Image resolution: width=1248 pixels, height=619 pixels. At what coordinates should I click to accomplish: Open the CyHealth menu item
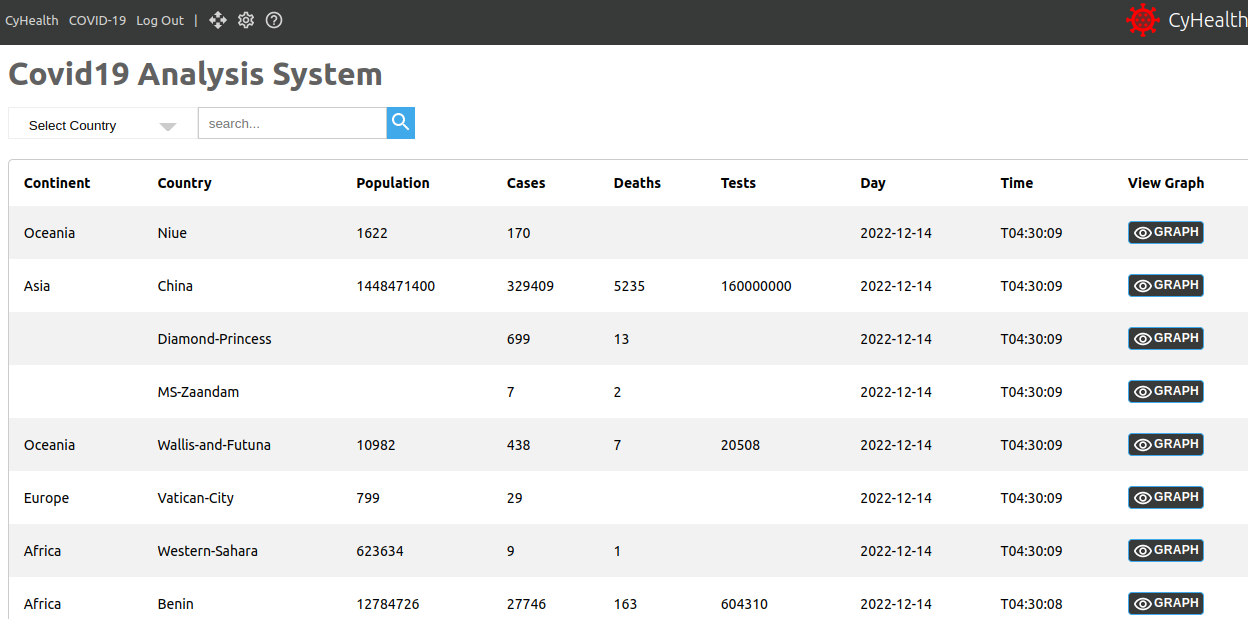(32, 21)
